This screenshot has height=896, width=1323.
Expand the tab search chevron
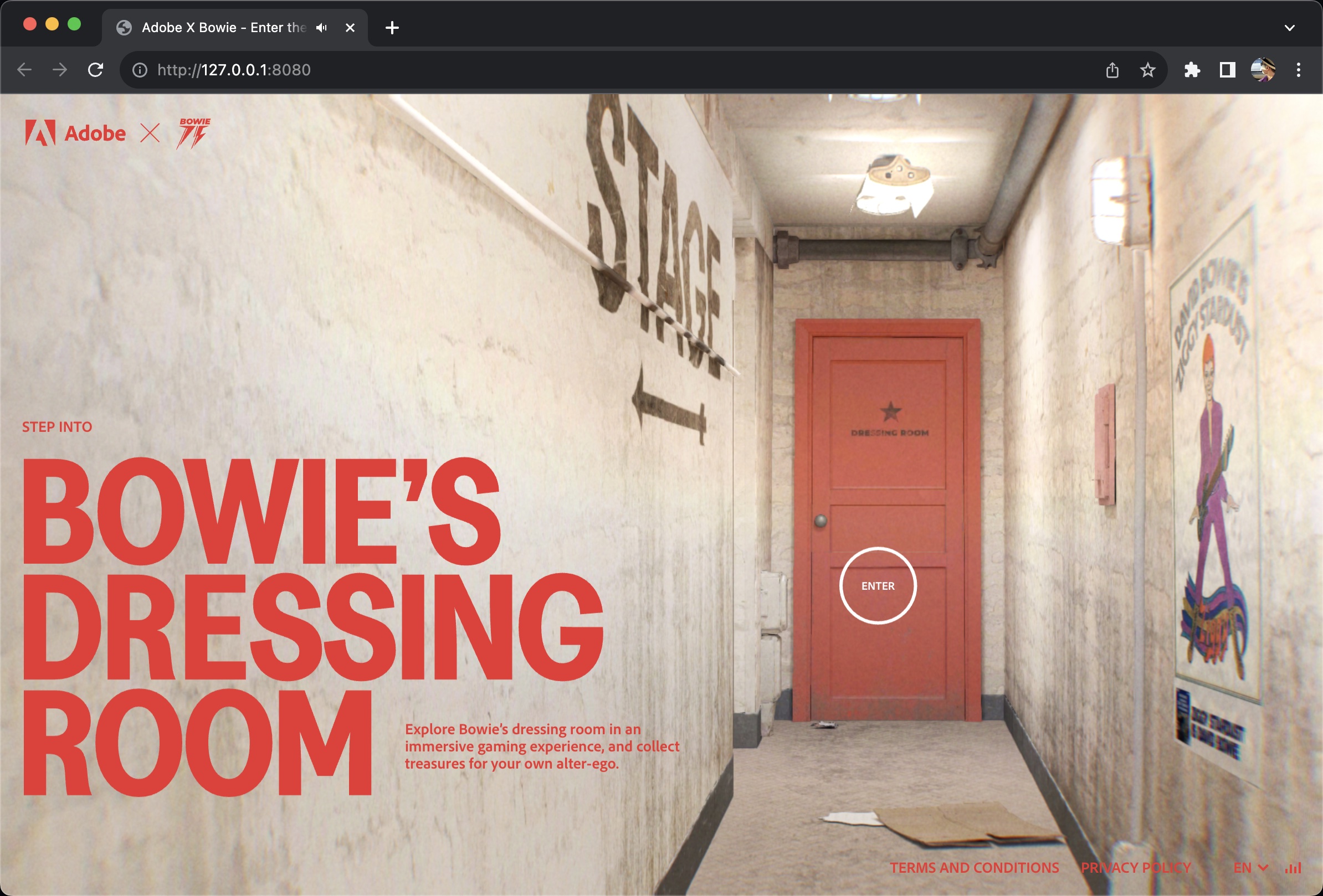1289,27
